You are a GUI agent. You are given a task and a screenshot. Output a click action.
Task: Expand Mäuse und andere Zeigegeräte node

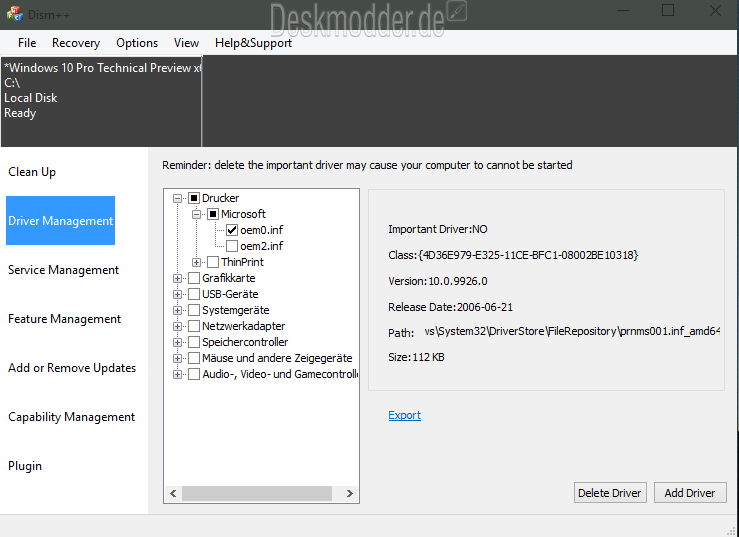coord(177,359)
